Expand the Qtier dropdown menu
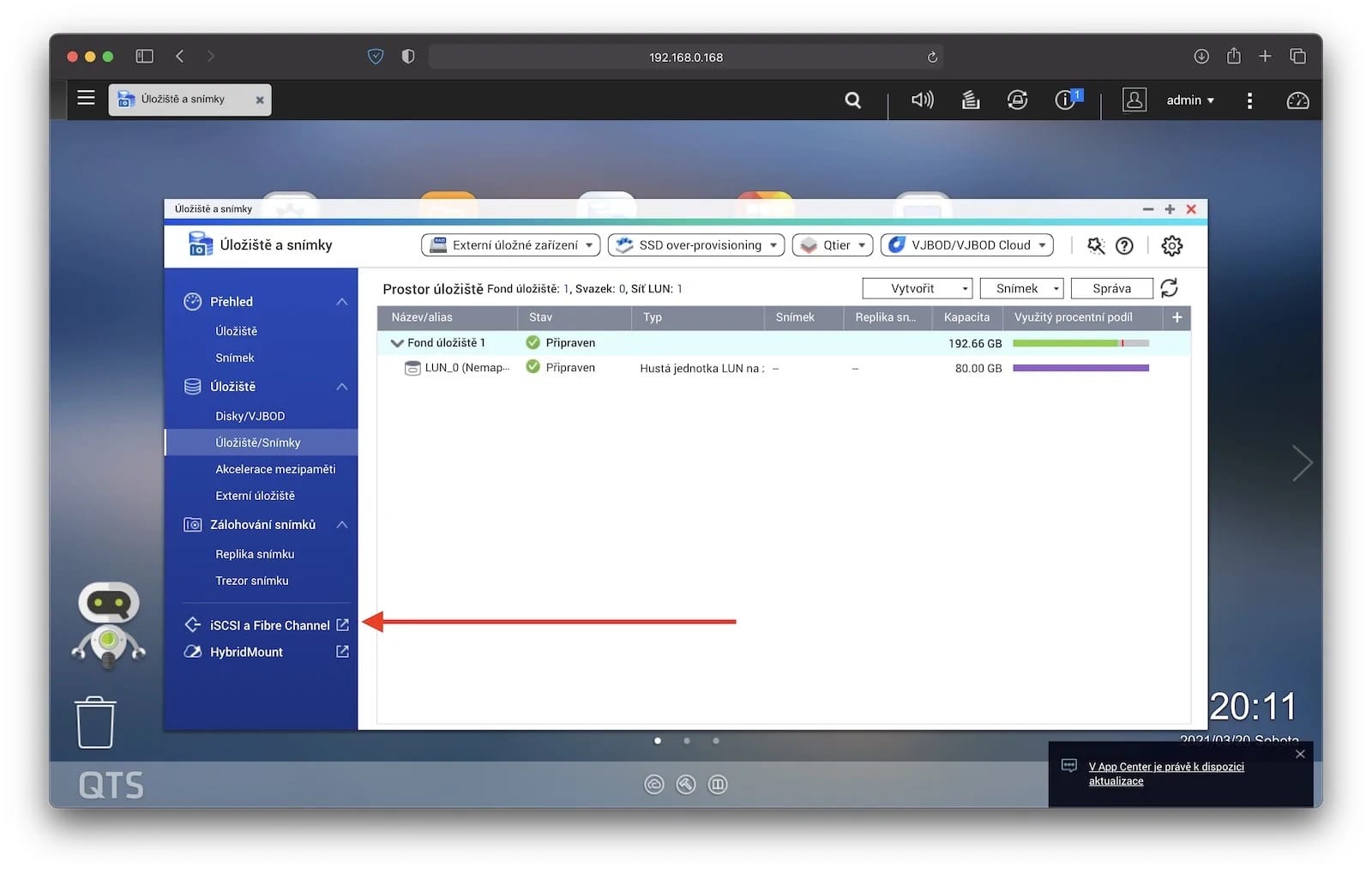The height and width of the screenshot is (873, 1372). [833, 245]
